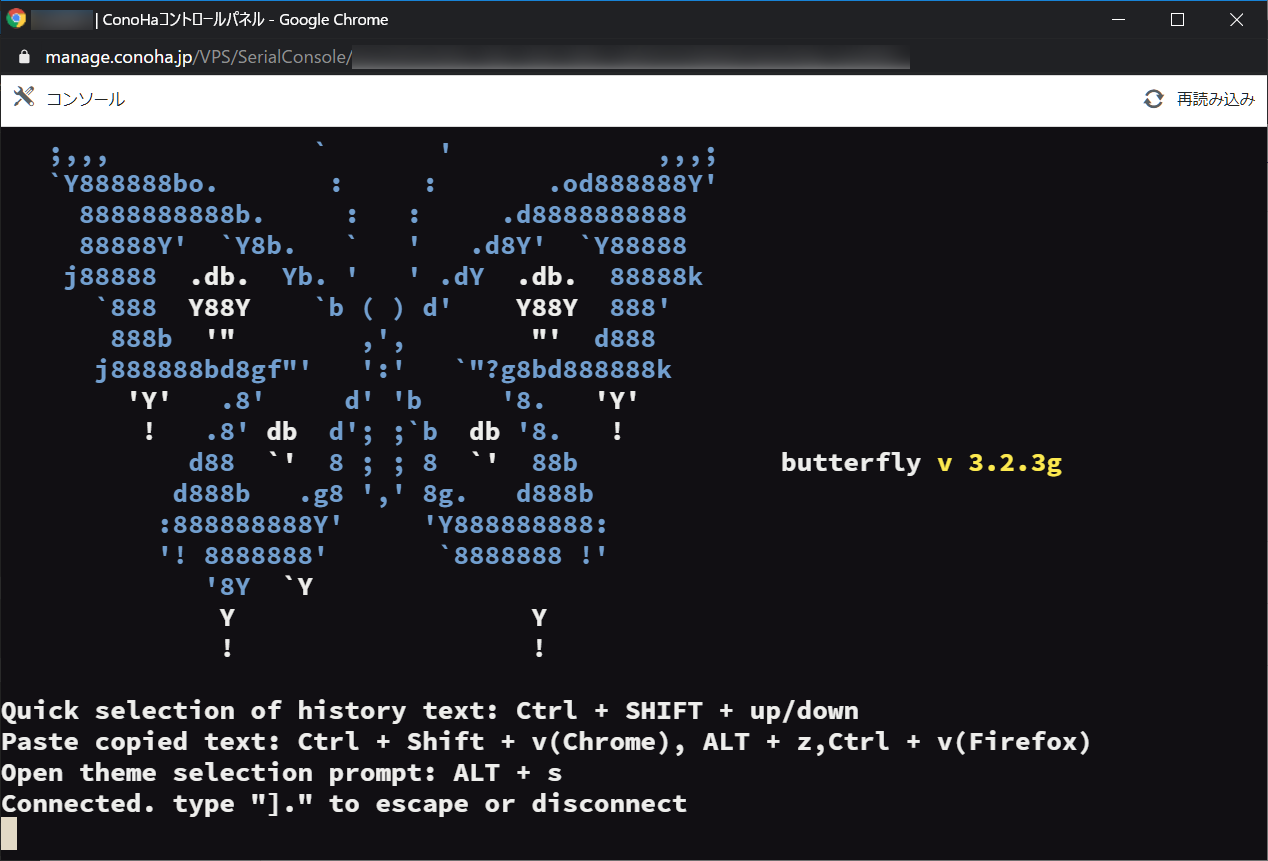Viewport: 1268px width, 861px height.
Task: Click the version text 'v 3.2.3g'
Action: coord(999,463)
